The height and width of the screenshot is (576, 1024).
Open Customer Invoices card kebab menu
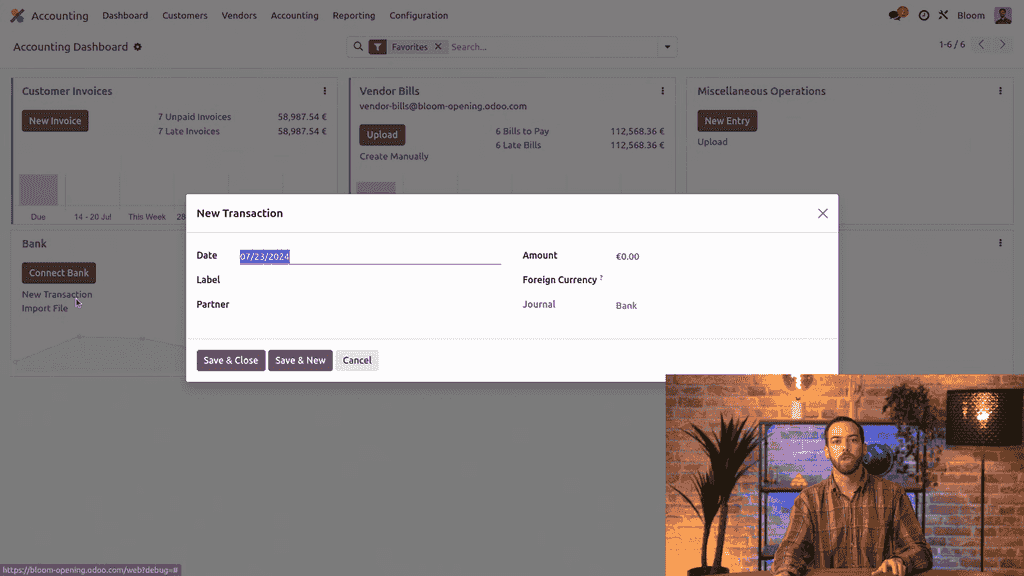point(324,91)
